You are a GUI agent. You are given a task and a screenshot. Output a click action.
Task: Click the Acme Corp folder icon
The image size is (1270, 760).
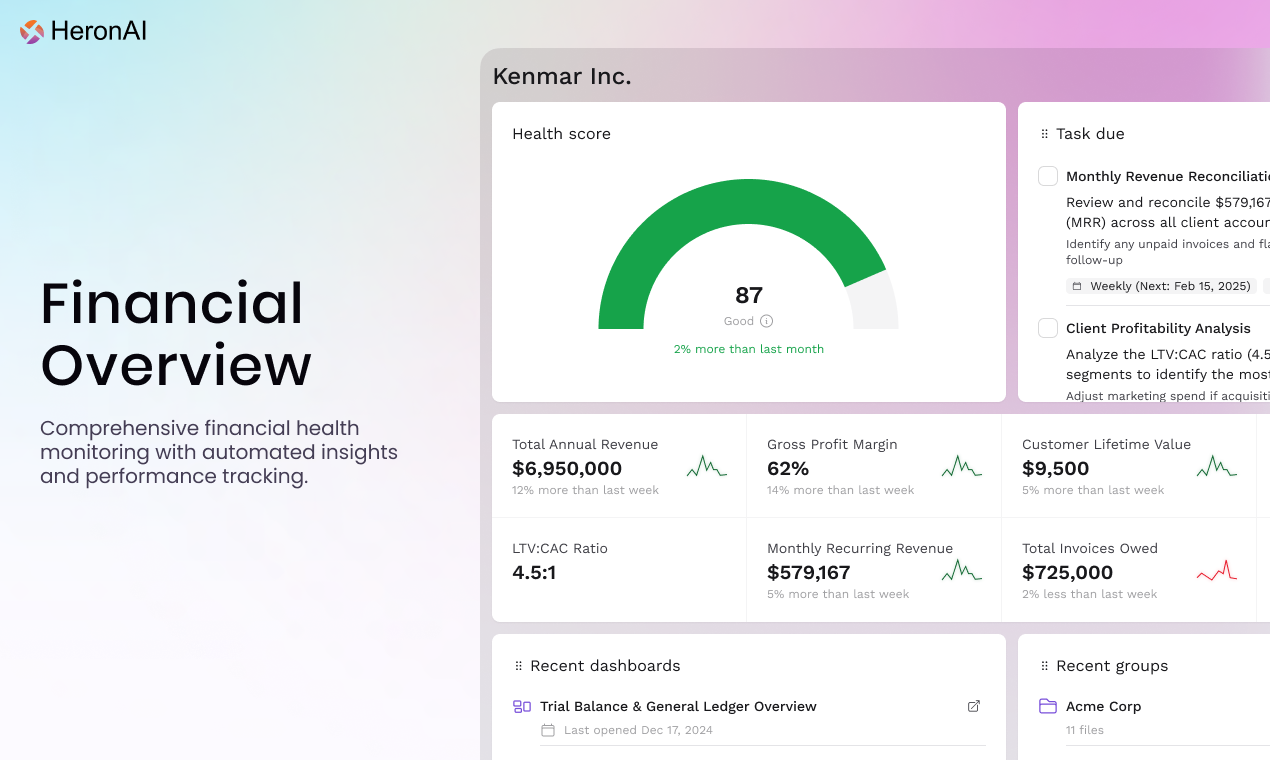(1048, 706)
